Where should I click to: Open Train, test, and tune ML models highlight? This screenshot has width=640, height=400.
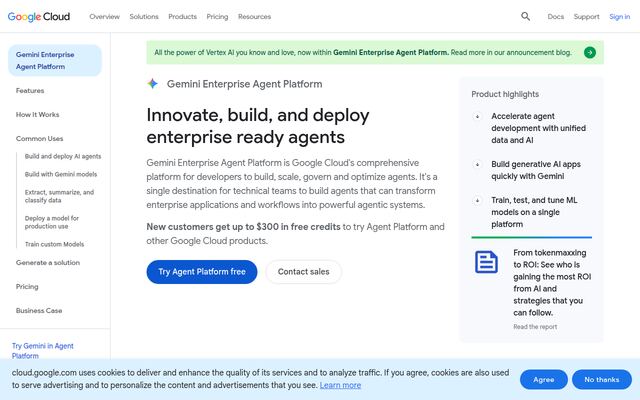[534, 212]
